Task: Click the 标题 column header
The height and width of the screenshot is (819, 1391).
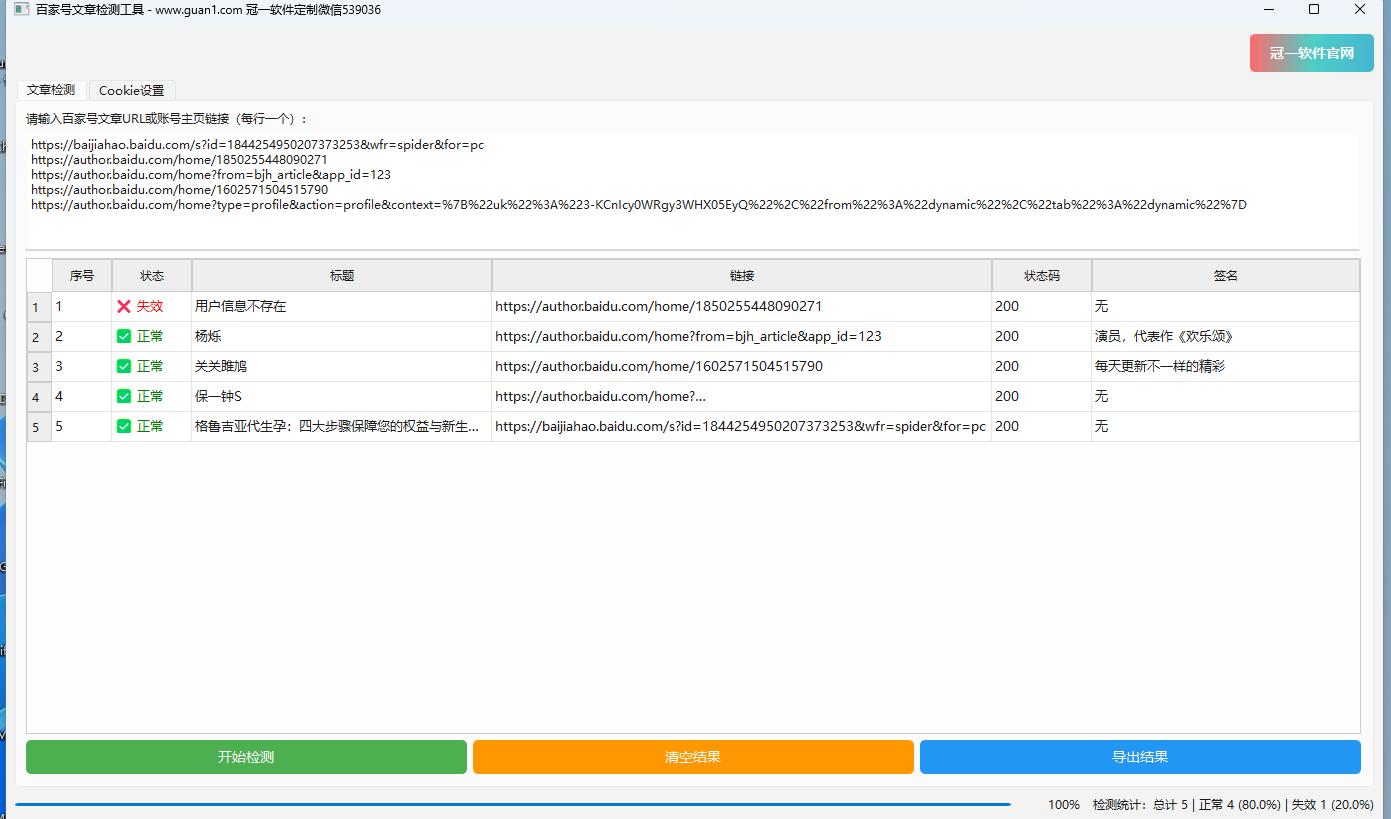Action: pos(341,276)
